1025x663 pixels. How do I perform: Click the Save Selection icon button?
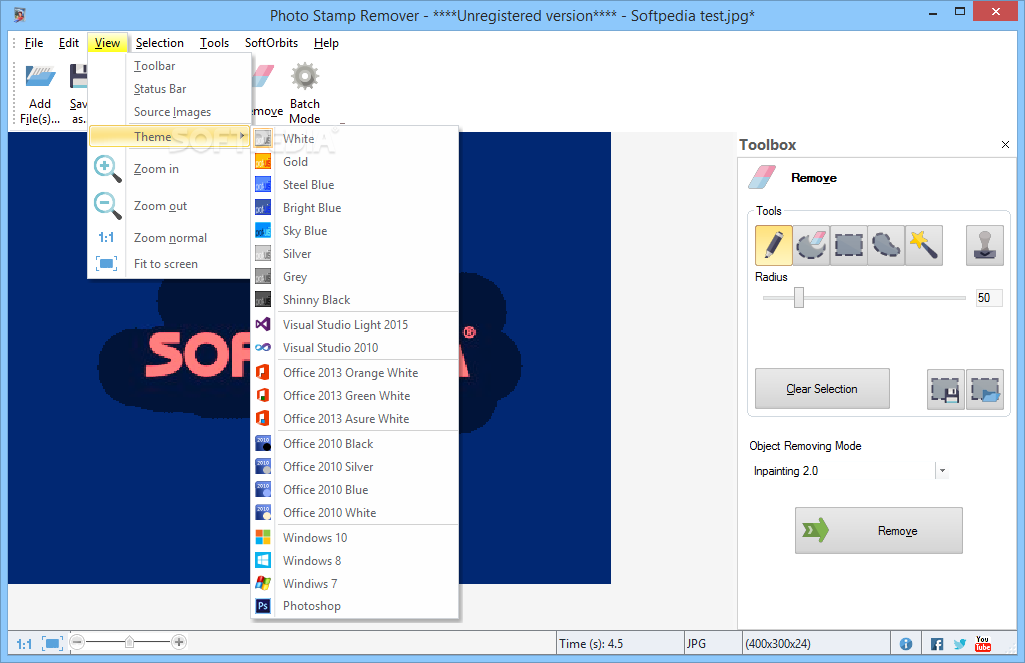pyautogui.click(x=945, y=390)
